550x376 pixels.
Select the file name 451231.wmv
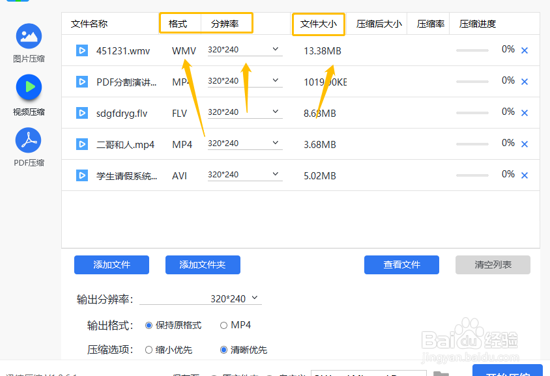(123, 51)
